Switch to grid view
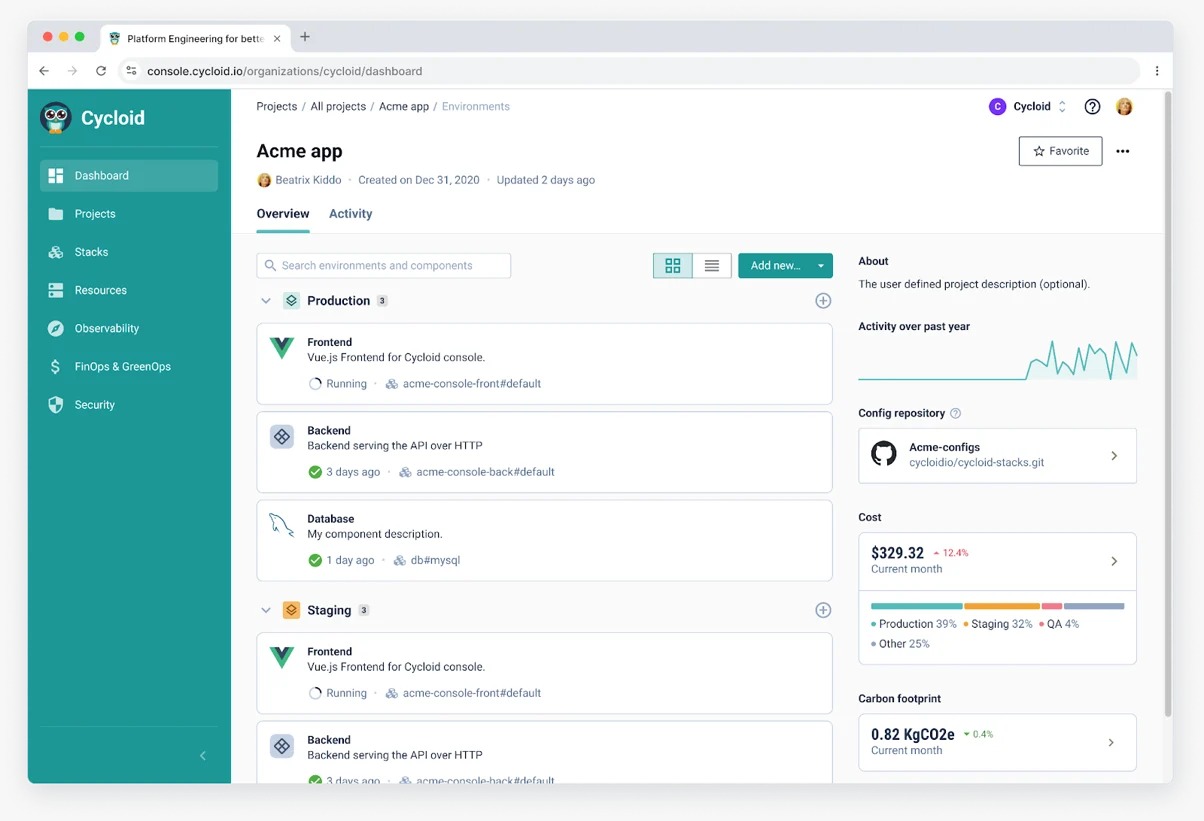Image resolution: width=1204 pixels, height=821 pixels. tap(673, 265)
